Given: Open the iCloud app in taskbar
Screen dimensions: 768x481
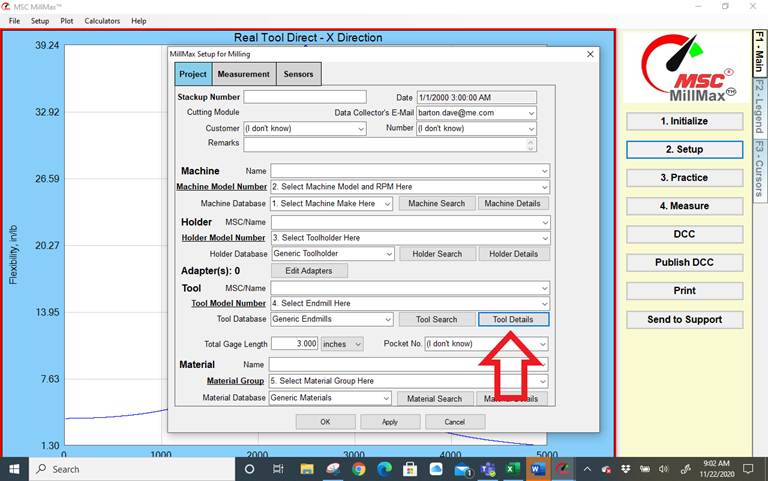Looking at the screenshot, I should [435, 469].
